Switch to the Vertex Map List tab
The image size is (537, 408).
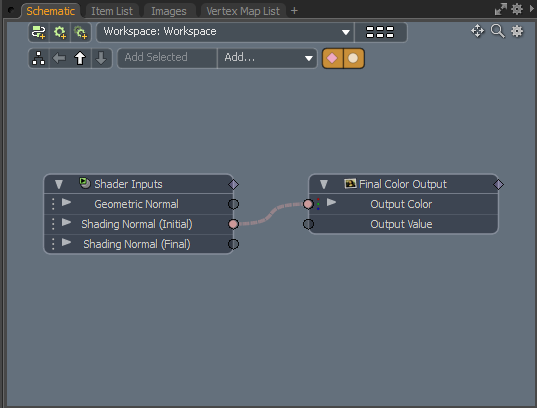pos(243,11)
